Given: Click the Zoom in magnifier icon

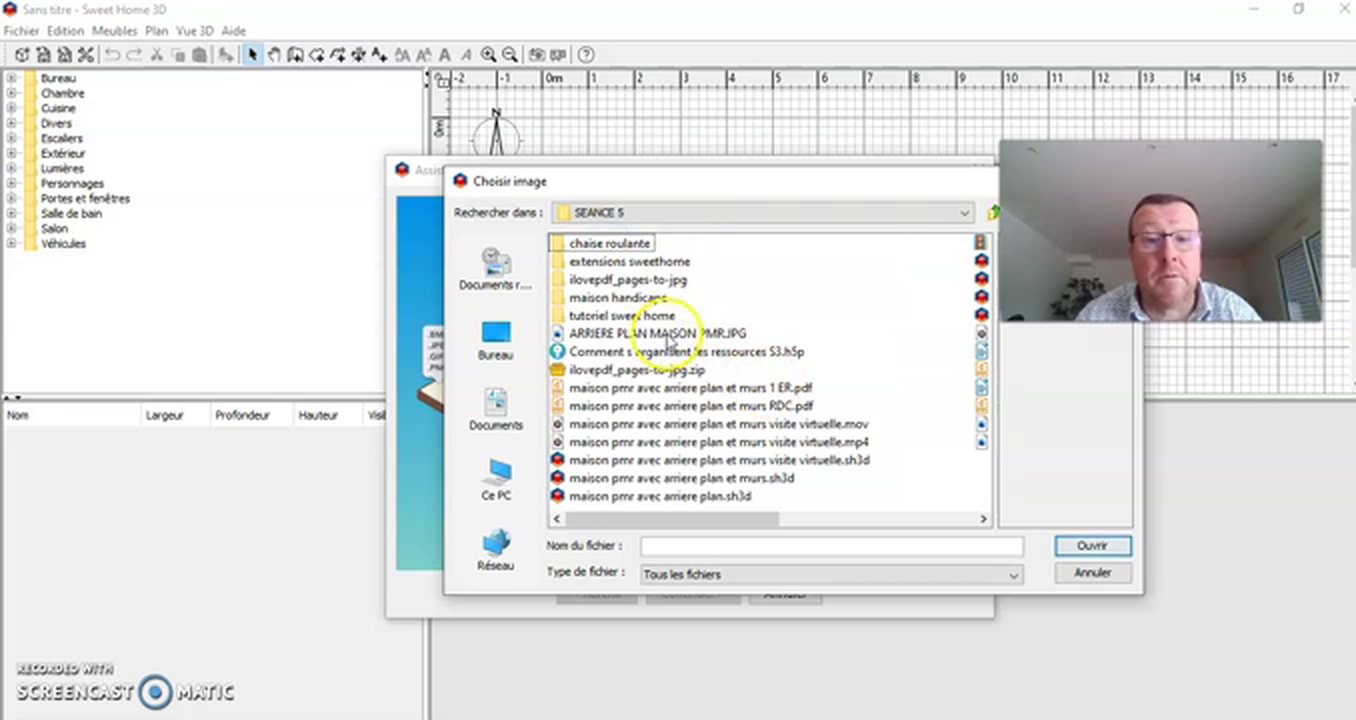Looking at the screenshot, I should pyautogui.click(x=489, y=55).
